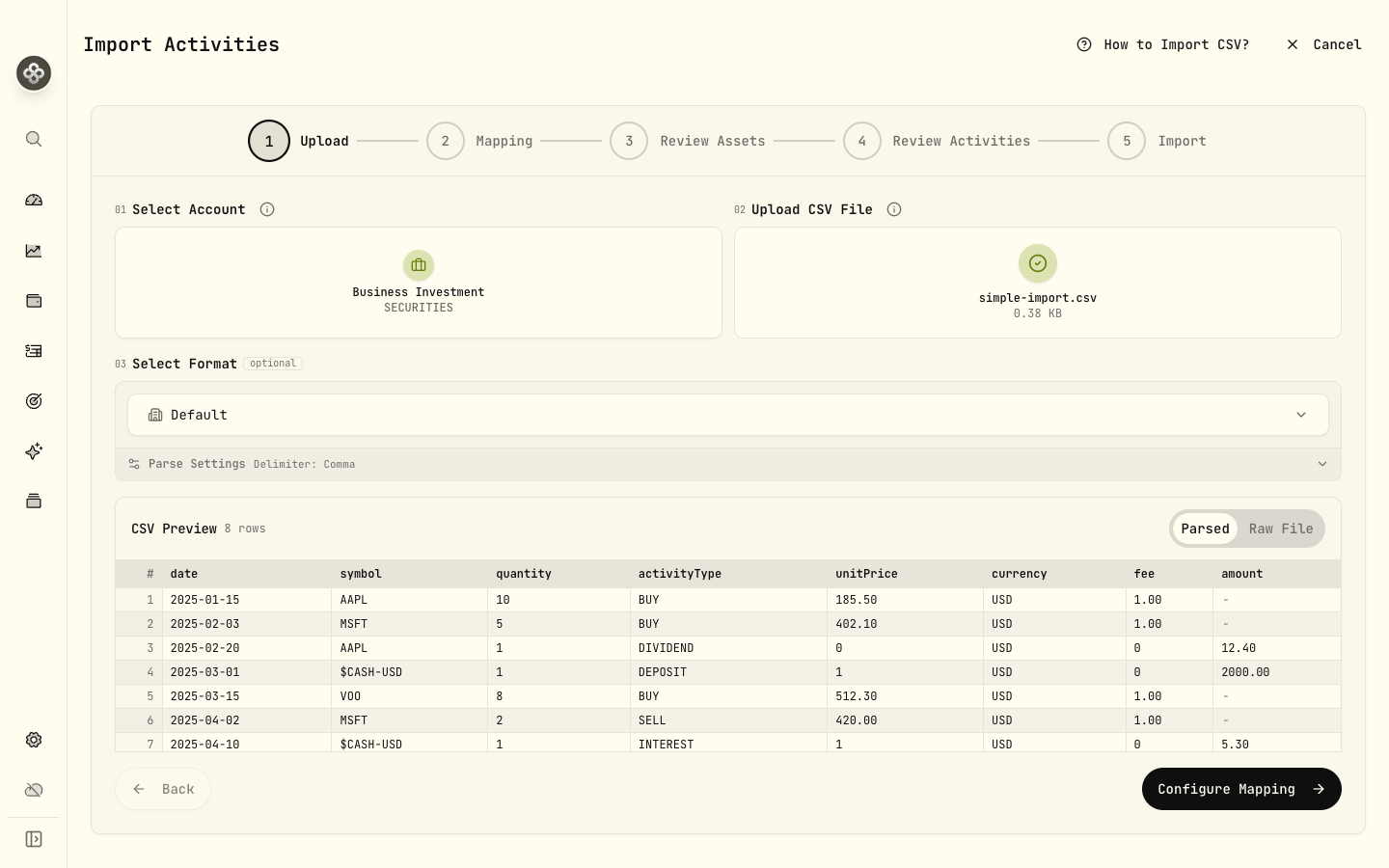The height and width of the screenshot is (868, 1389).
Task: Go to step 1 Upload
Action: (x=299, y=141)
